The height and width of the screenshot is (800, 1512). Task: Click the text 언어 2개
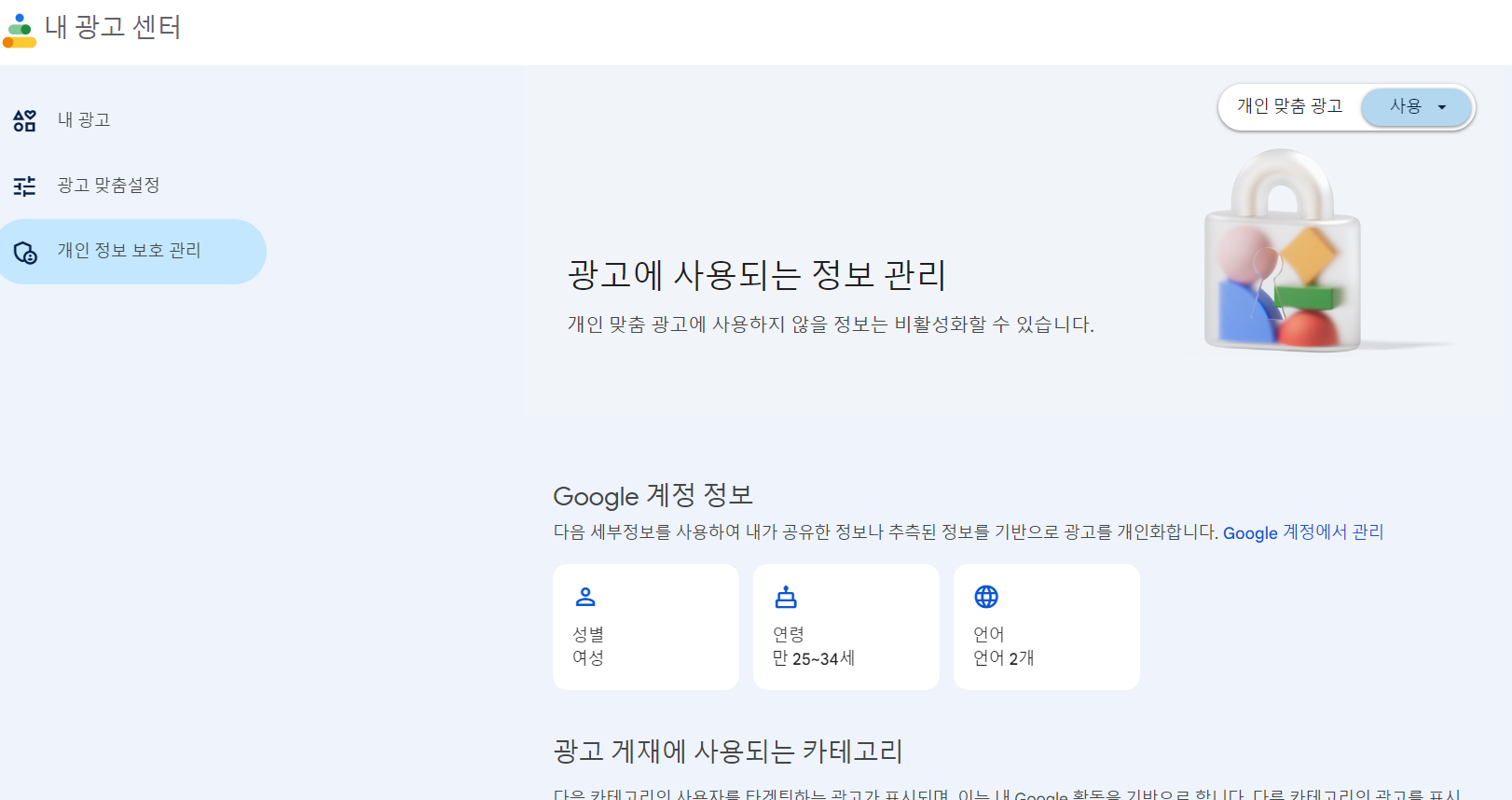tap(1004, 658)
